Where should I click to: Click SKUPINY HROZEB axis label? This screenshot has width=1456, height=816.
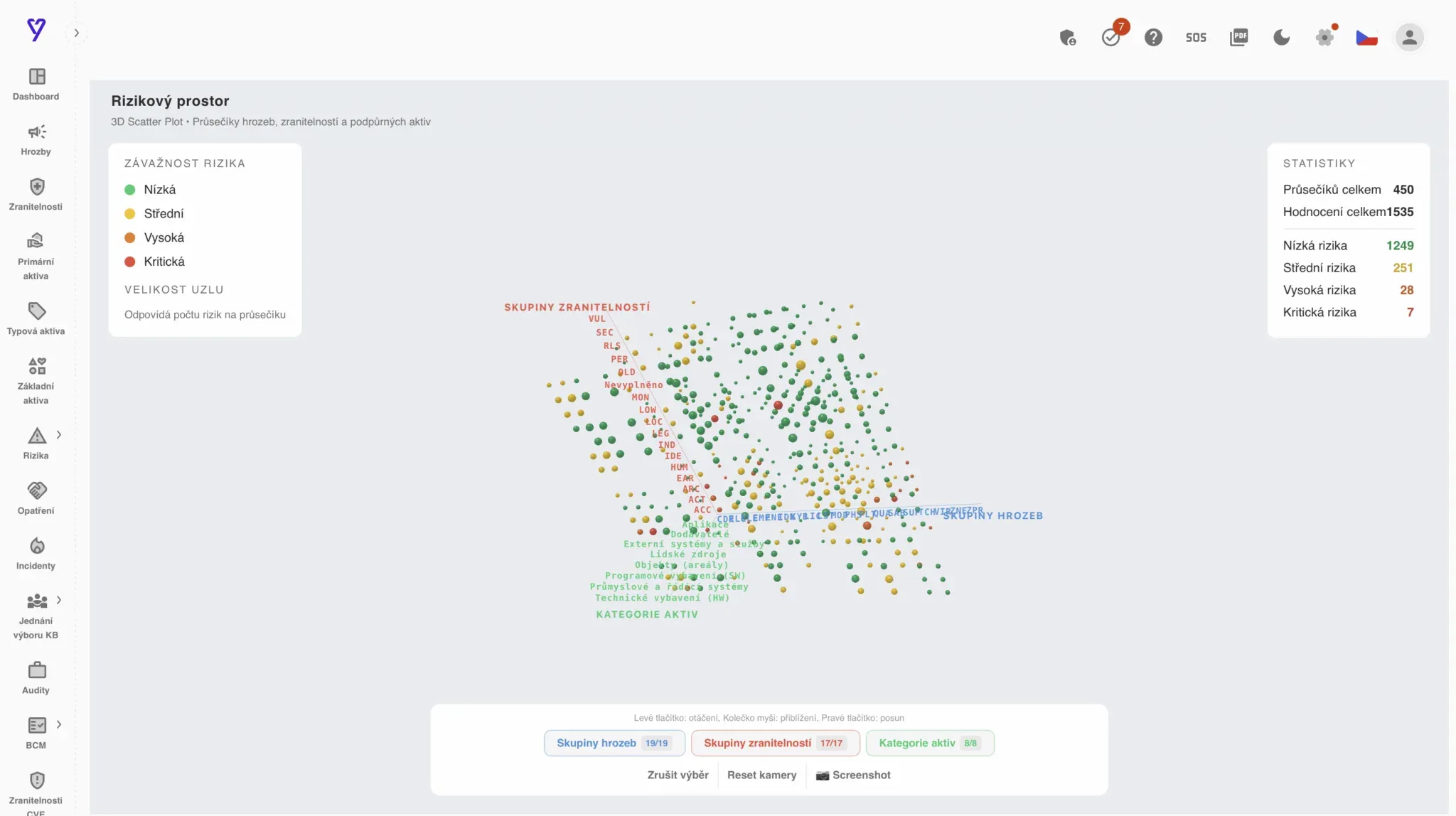coord(992,516)
